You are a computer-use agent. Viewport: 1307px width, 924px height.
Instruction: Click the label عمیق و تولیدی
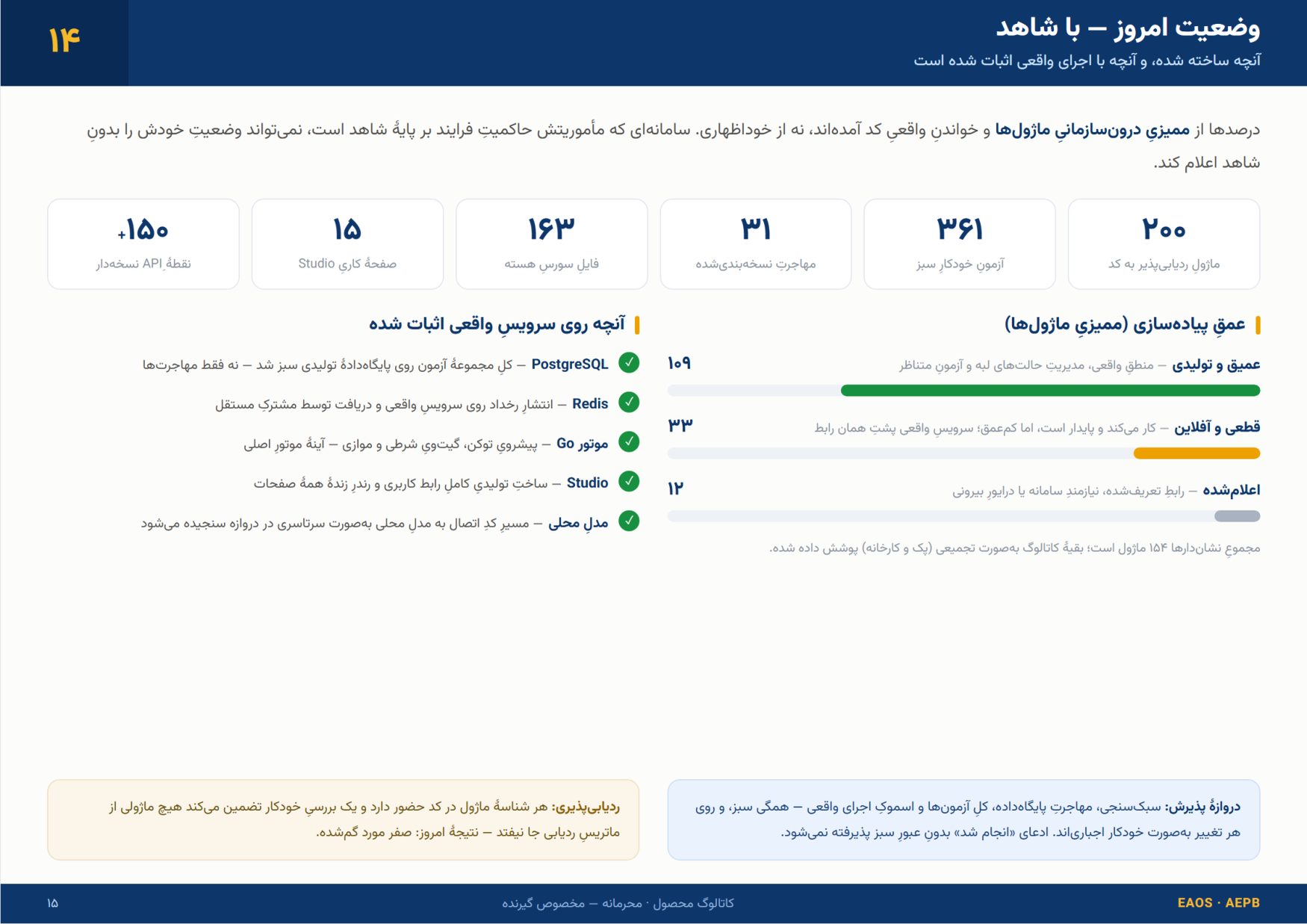[1216, 365]
